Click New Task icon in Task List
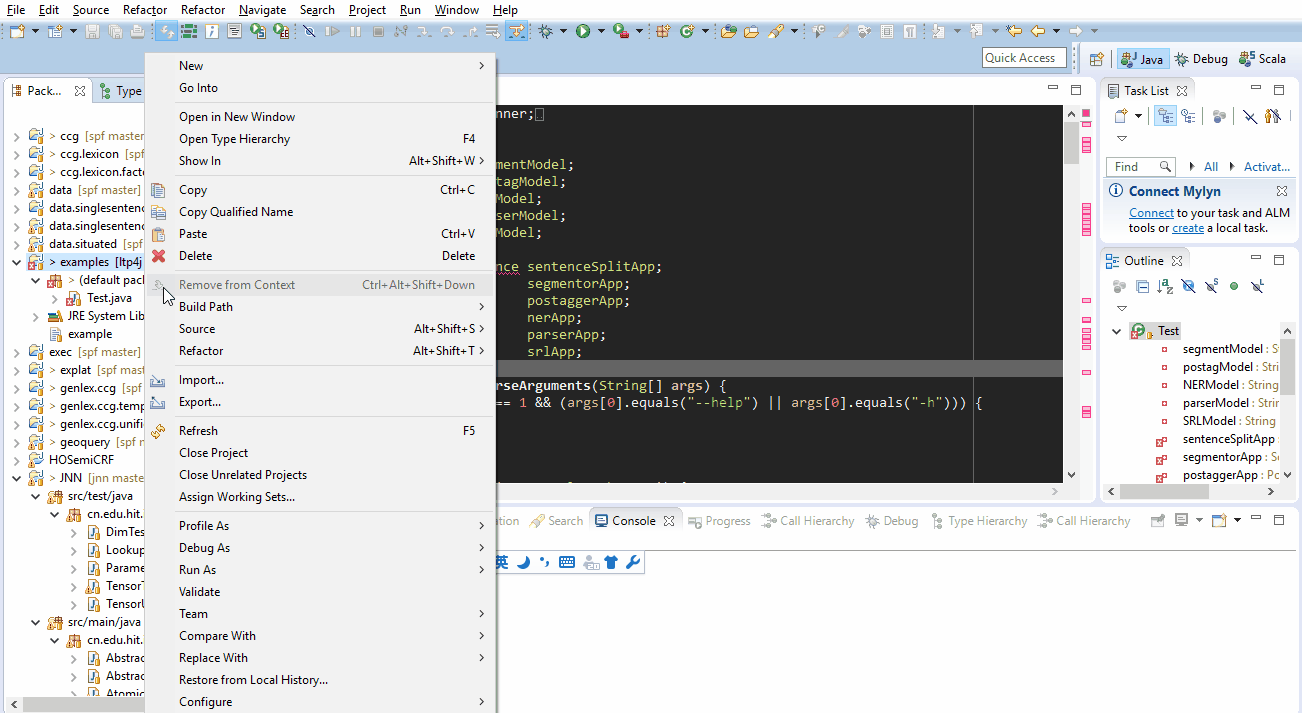 tap(1122, 117)
